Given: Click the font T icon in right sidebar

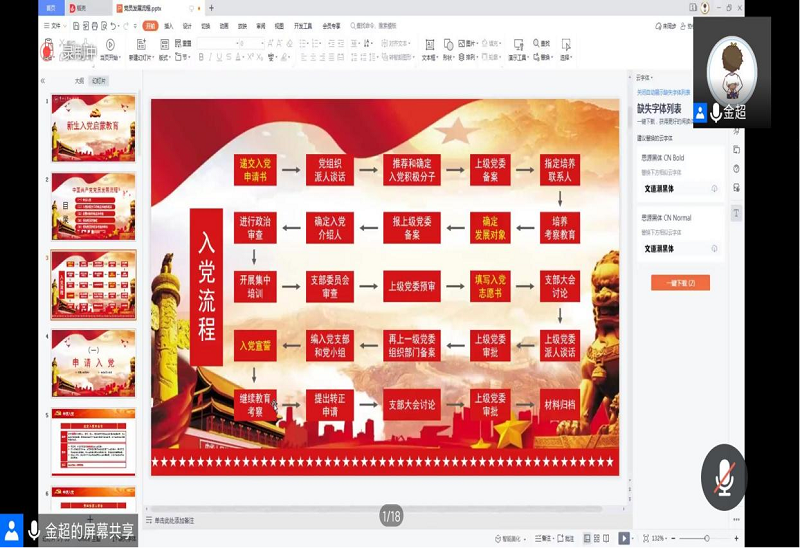Looking at the screenshot, I should (736, 213).
